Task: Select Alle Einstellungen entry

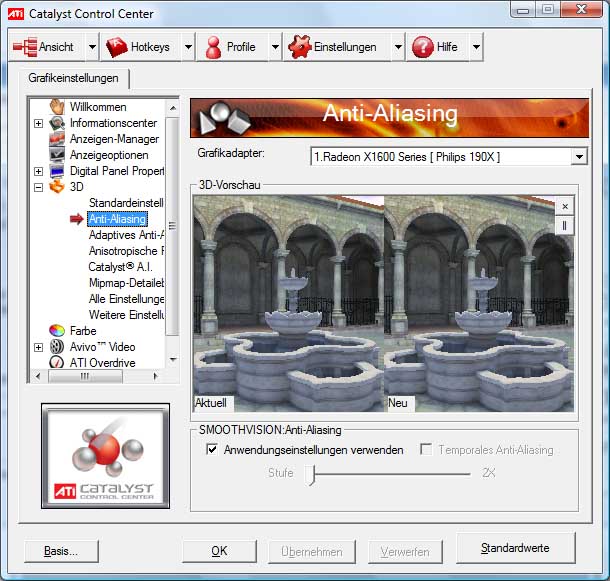Action: (x=126, y=299)
